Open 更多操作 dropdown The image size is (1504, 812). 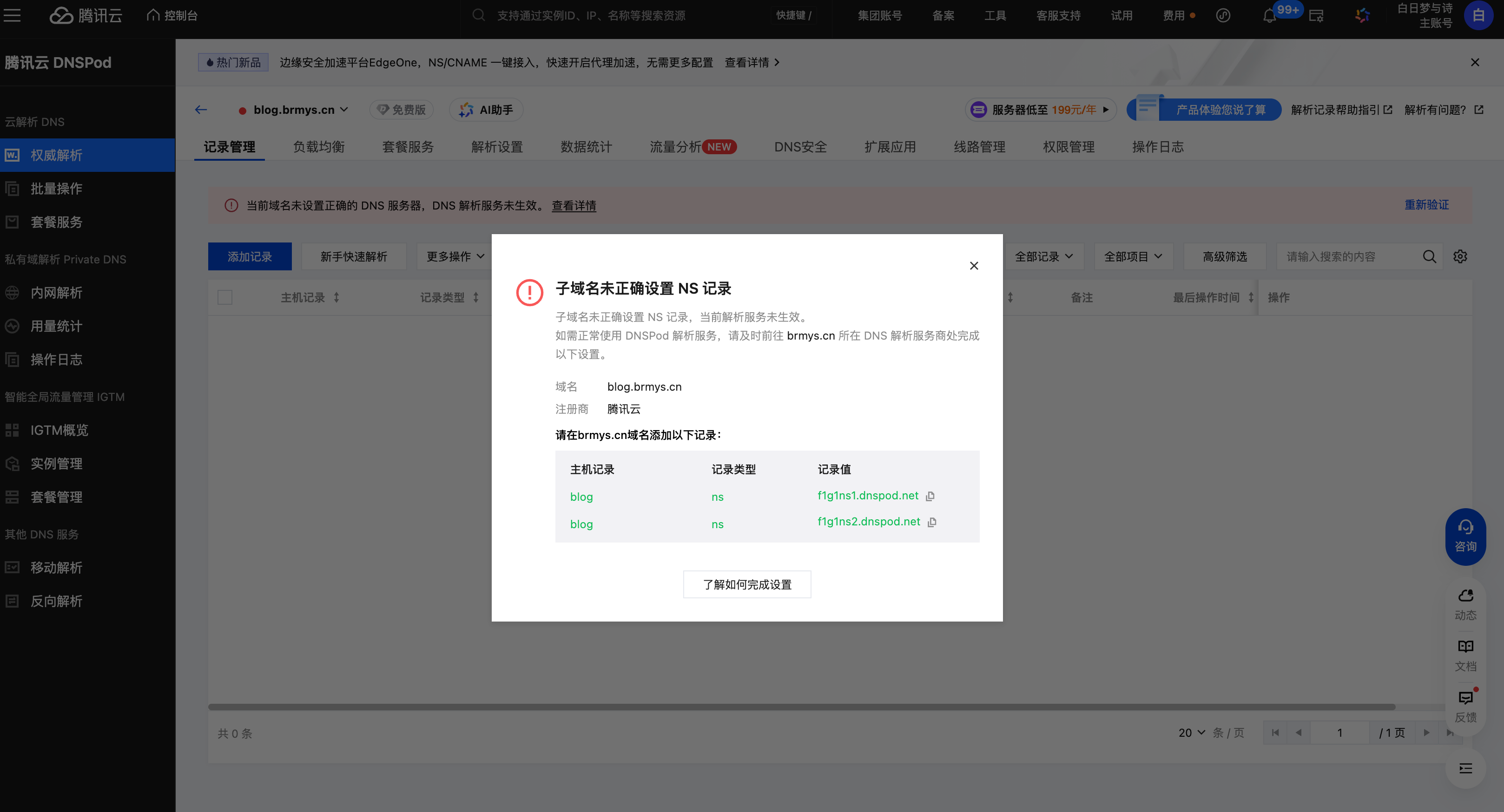pos(455,256)
